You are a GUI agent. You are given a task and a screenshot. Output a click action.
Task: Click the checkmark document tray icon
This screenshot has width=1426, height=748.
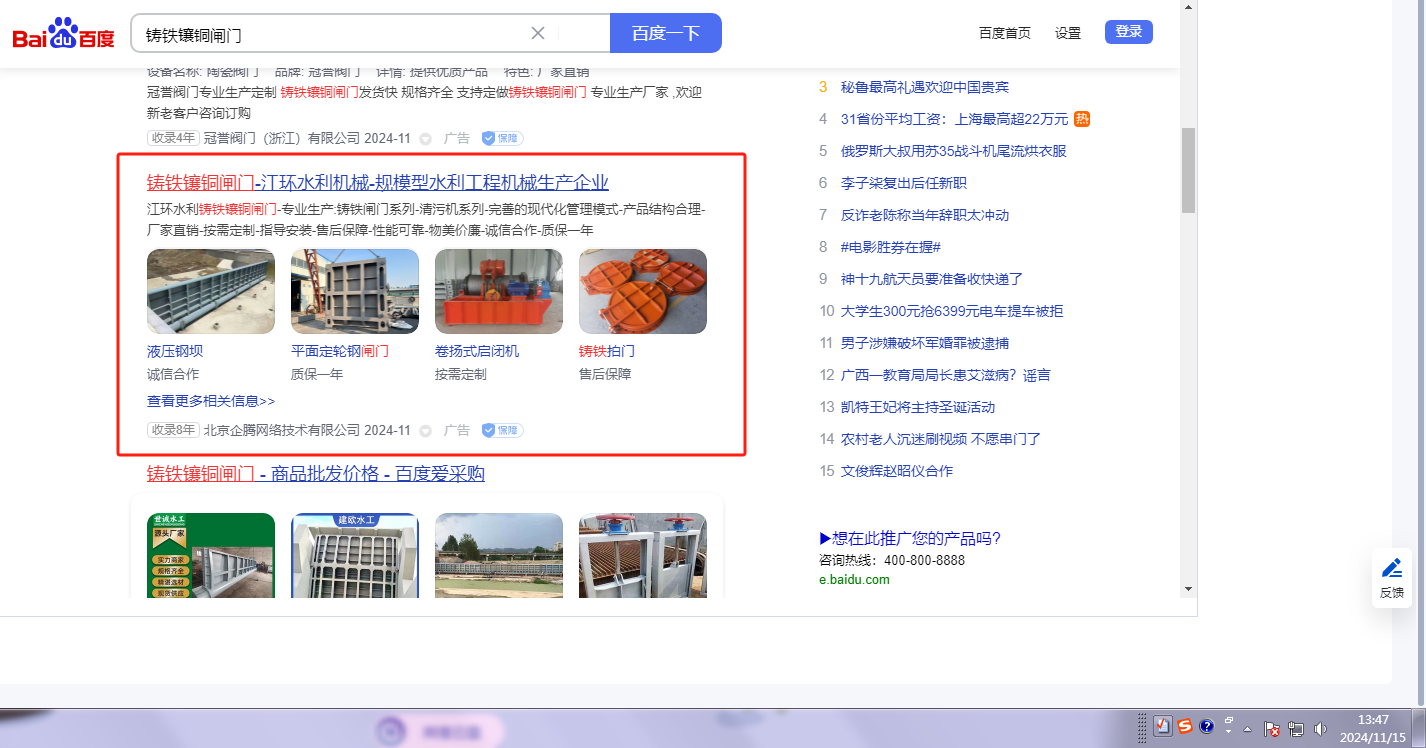click(1163, 726)
